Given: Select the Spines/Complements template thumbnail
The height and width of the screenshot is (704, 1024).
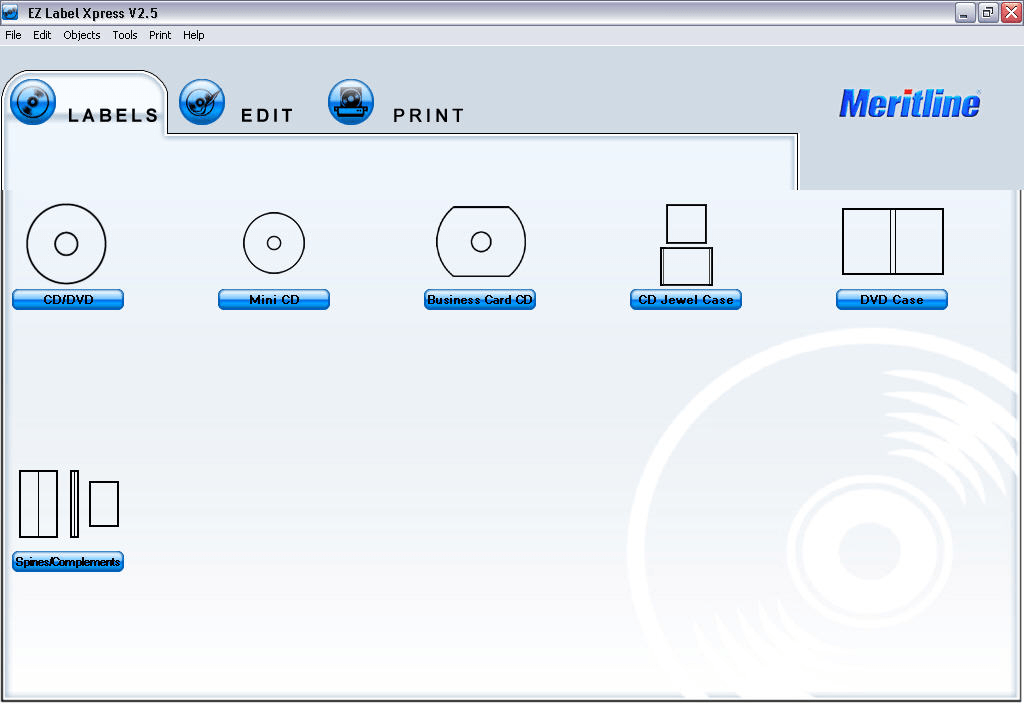Looking at the screenshot, I should [x=67, y=503].
